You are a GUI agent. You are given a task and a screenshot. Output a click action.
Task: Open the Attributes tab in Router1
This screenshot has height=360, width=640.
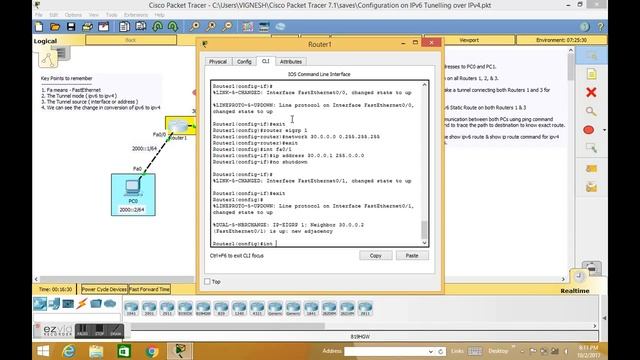(291, 62)
